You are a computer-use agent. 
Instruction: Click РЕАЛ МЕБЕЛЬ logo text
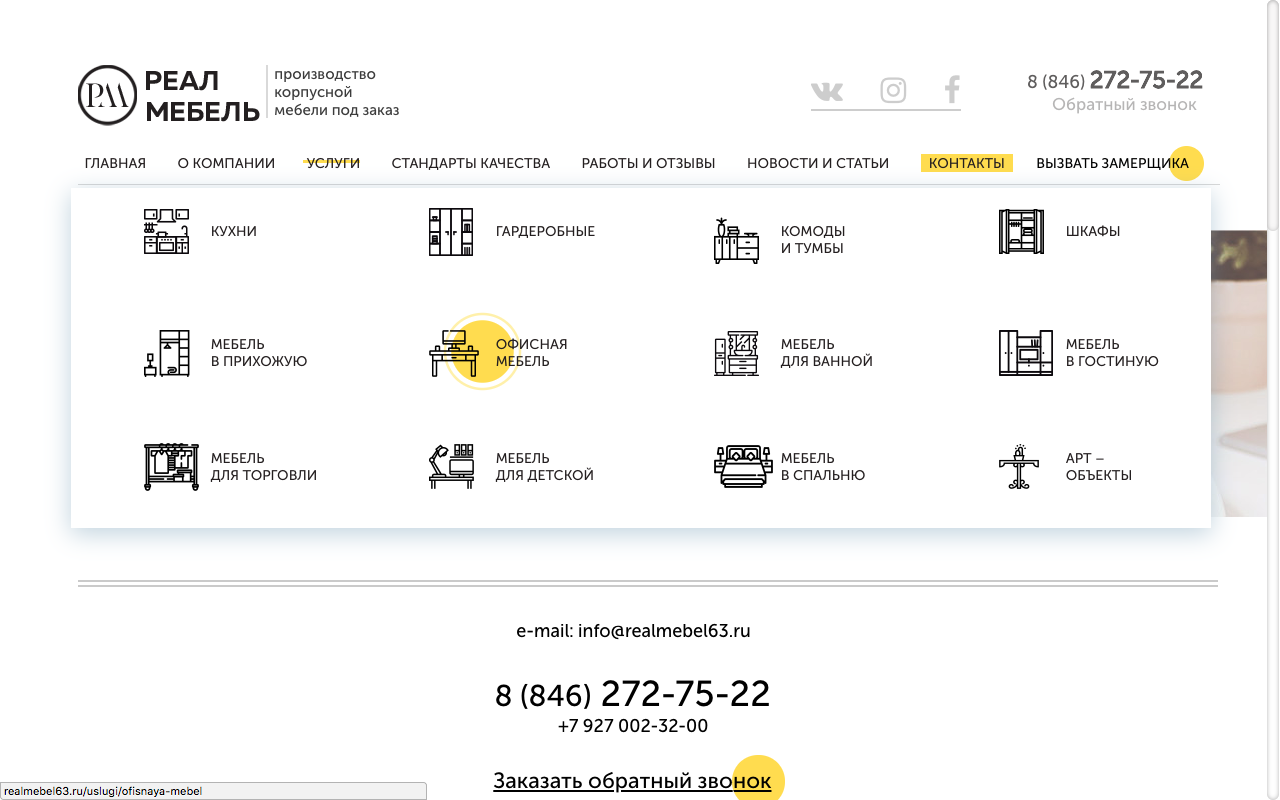point(202,96)
